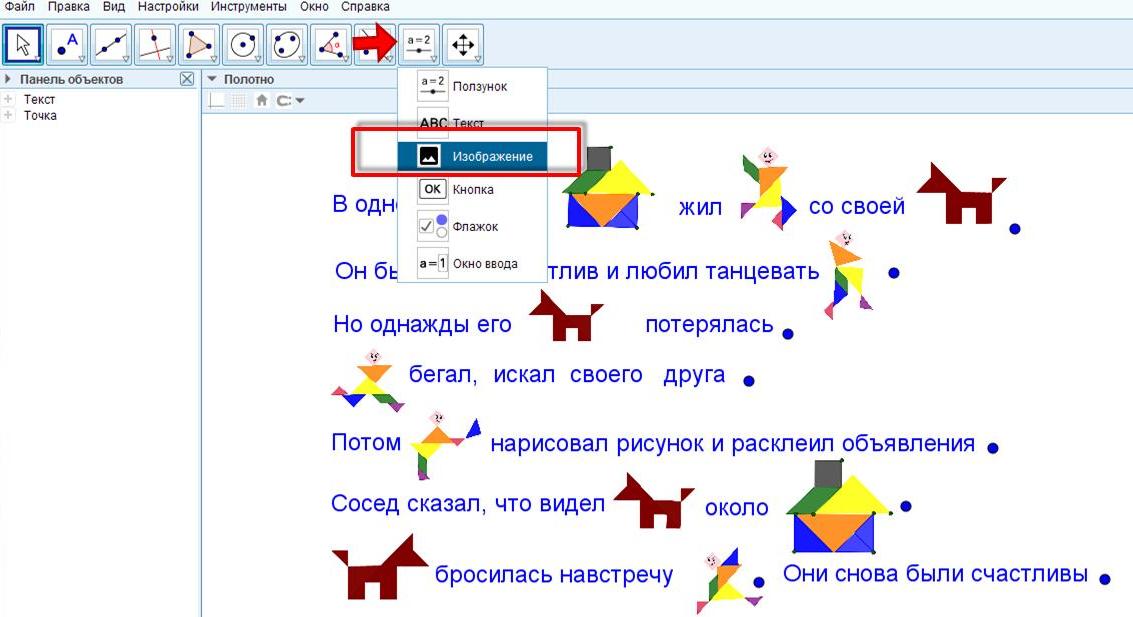Choose the Line through two points tool

[110, 44]
